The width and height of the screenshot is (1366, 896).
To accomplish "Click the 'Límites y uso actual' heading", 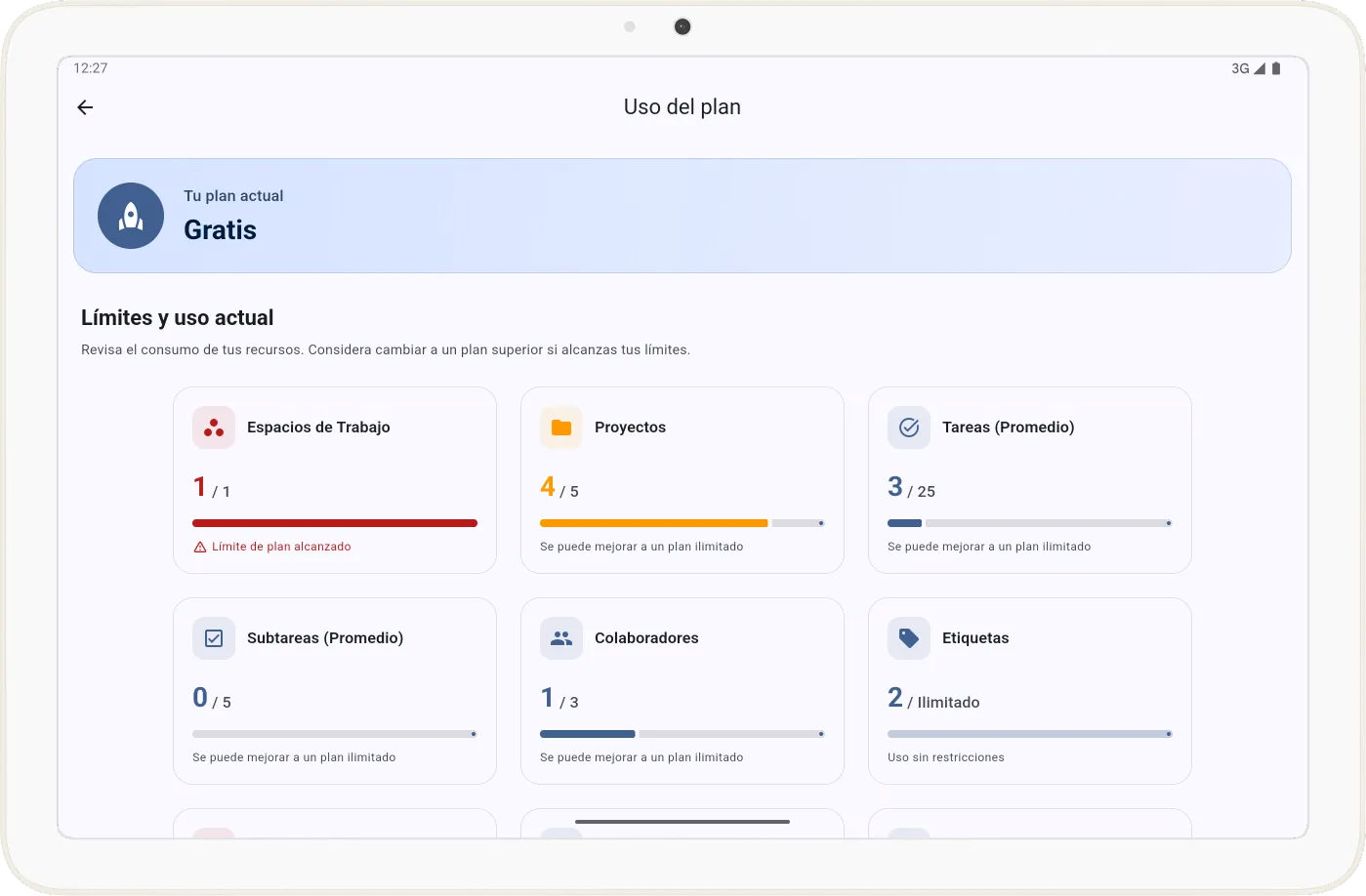I will tap(178, 318).
